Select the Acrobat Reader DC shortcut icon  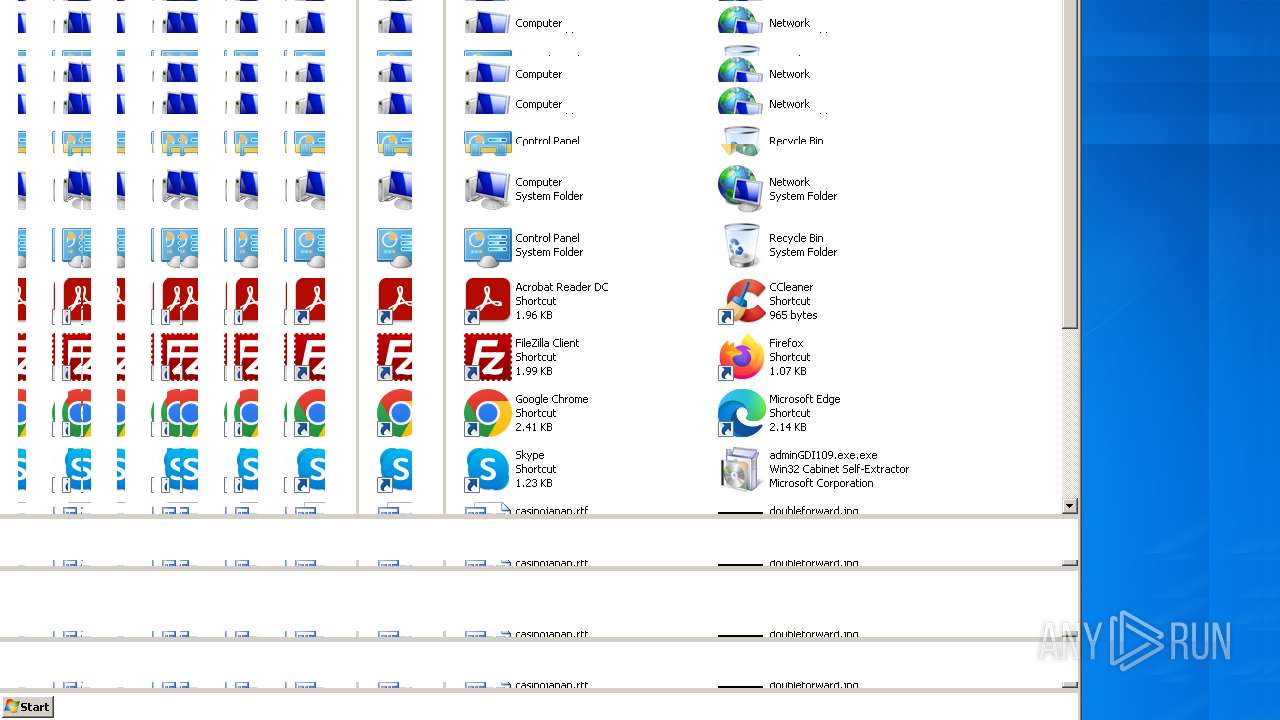(488, 301)
